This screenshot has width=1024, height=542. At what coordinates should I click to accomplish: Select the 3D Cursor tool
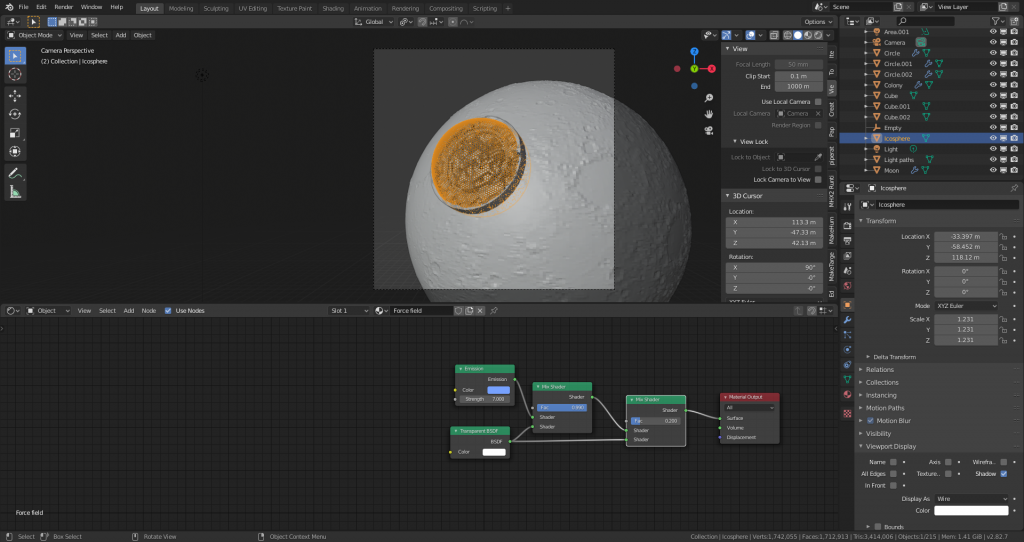click(x=15, y=74)
